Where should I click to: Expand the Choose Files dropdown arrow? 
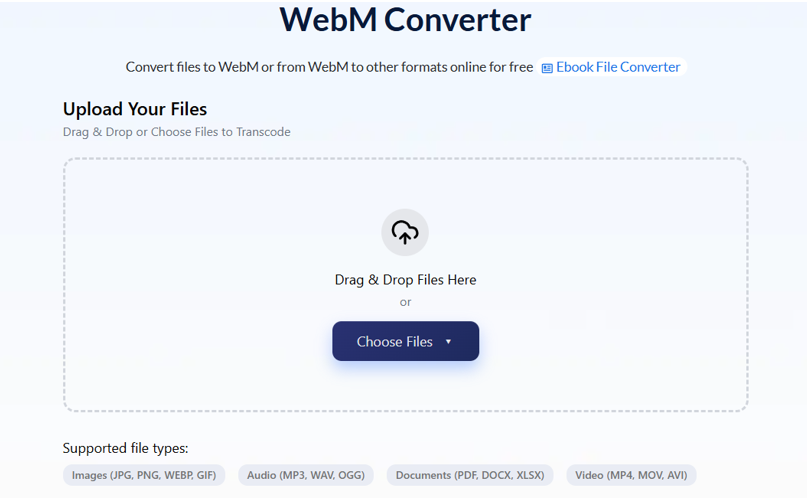tap(448, 341)
